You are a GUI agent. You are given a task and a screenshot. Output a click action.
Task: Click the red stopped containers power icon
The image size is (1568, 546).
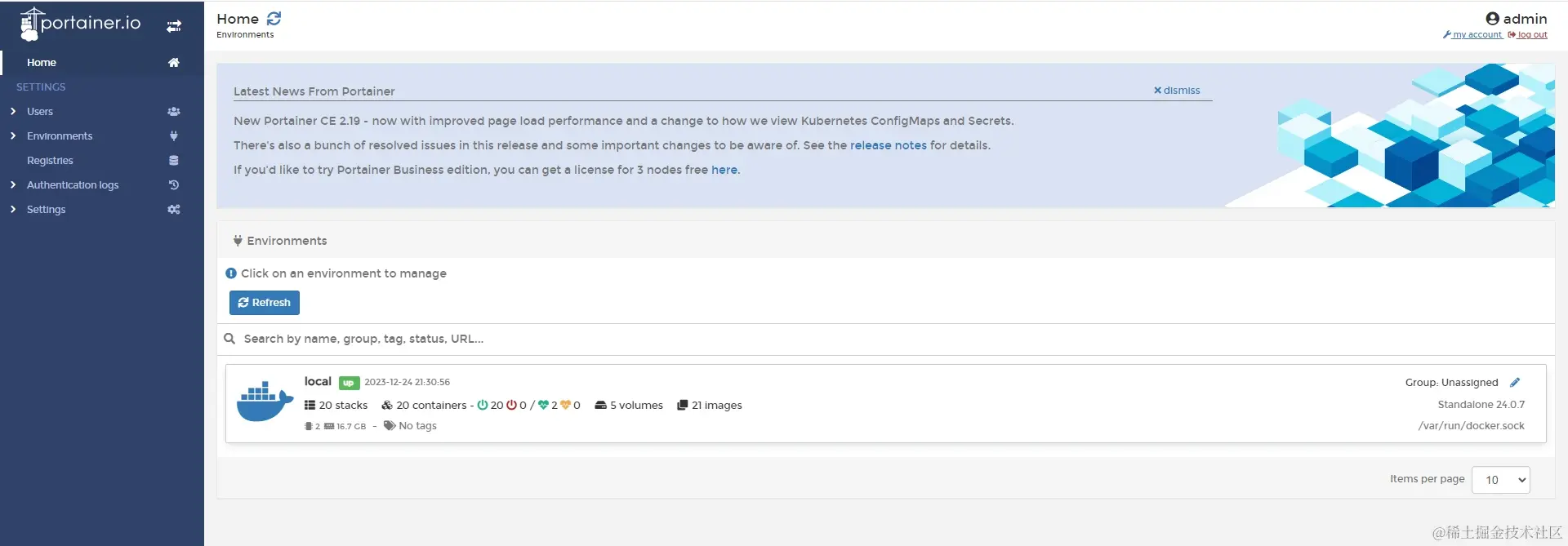(x=512, y=405)
